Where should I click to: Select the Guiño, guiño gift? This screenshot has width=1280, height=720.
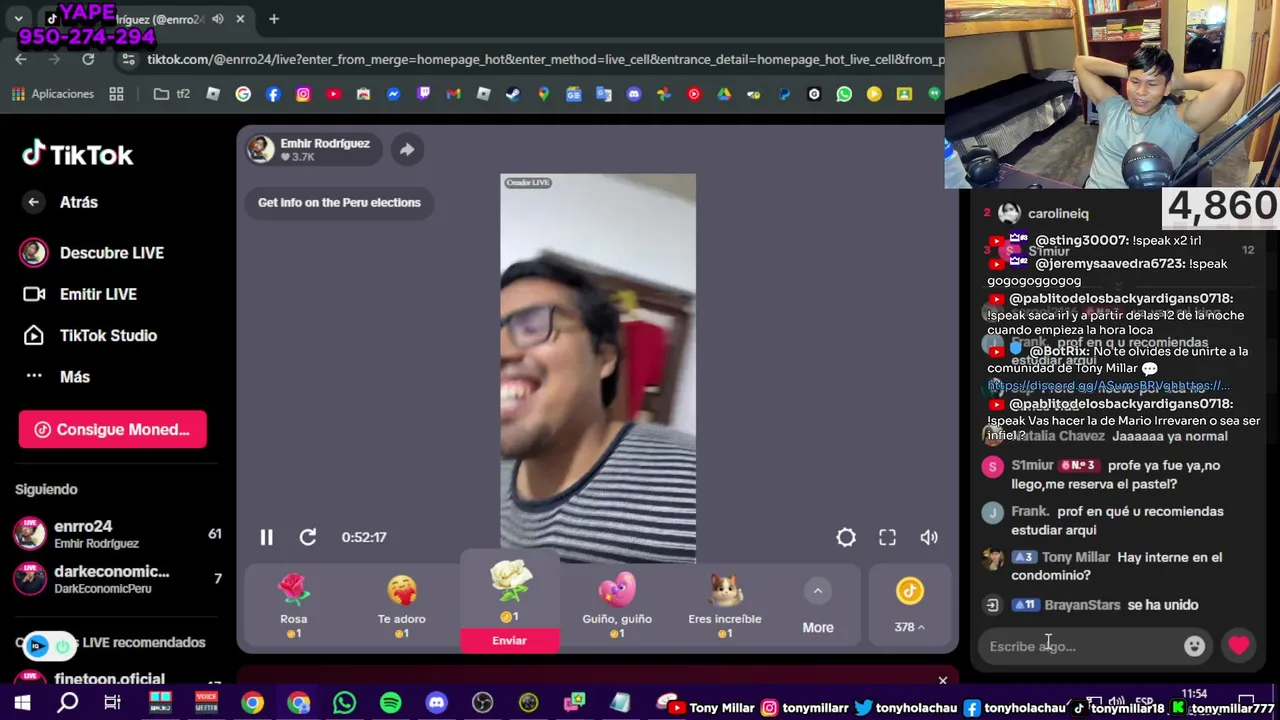click(617, 607)
